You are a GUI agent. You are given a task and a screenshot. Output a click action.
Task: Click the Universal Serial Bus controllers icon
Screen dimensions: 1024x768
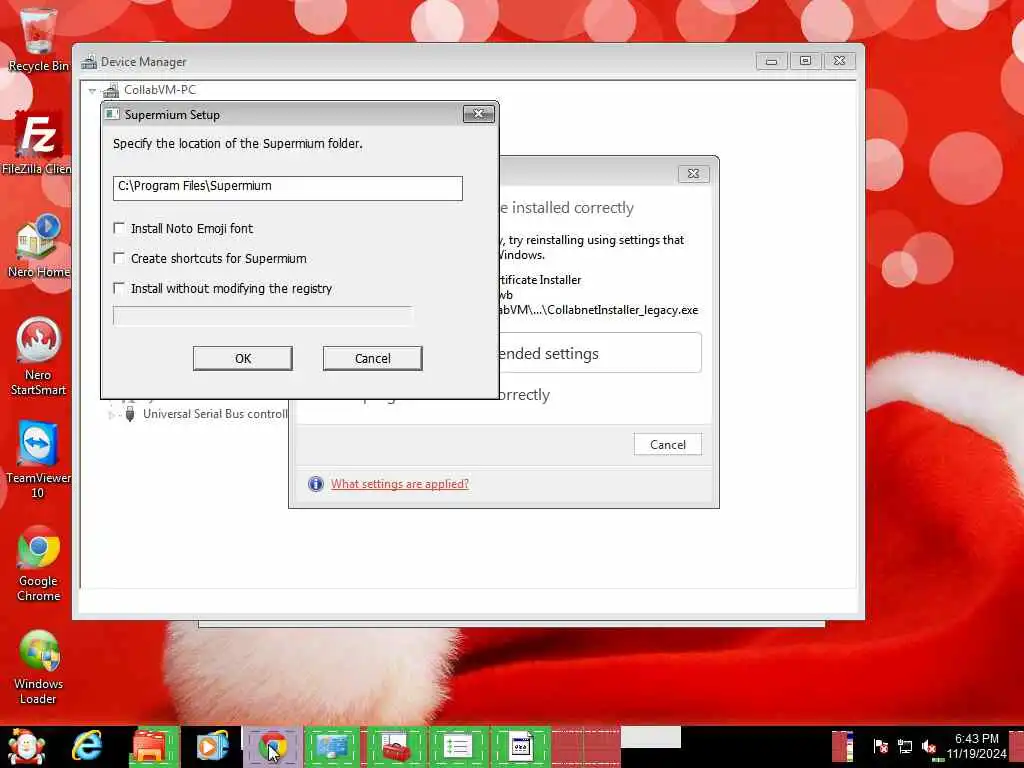pyautogui.click(x=130, y=413)
